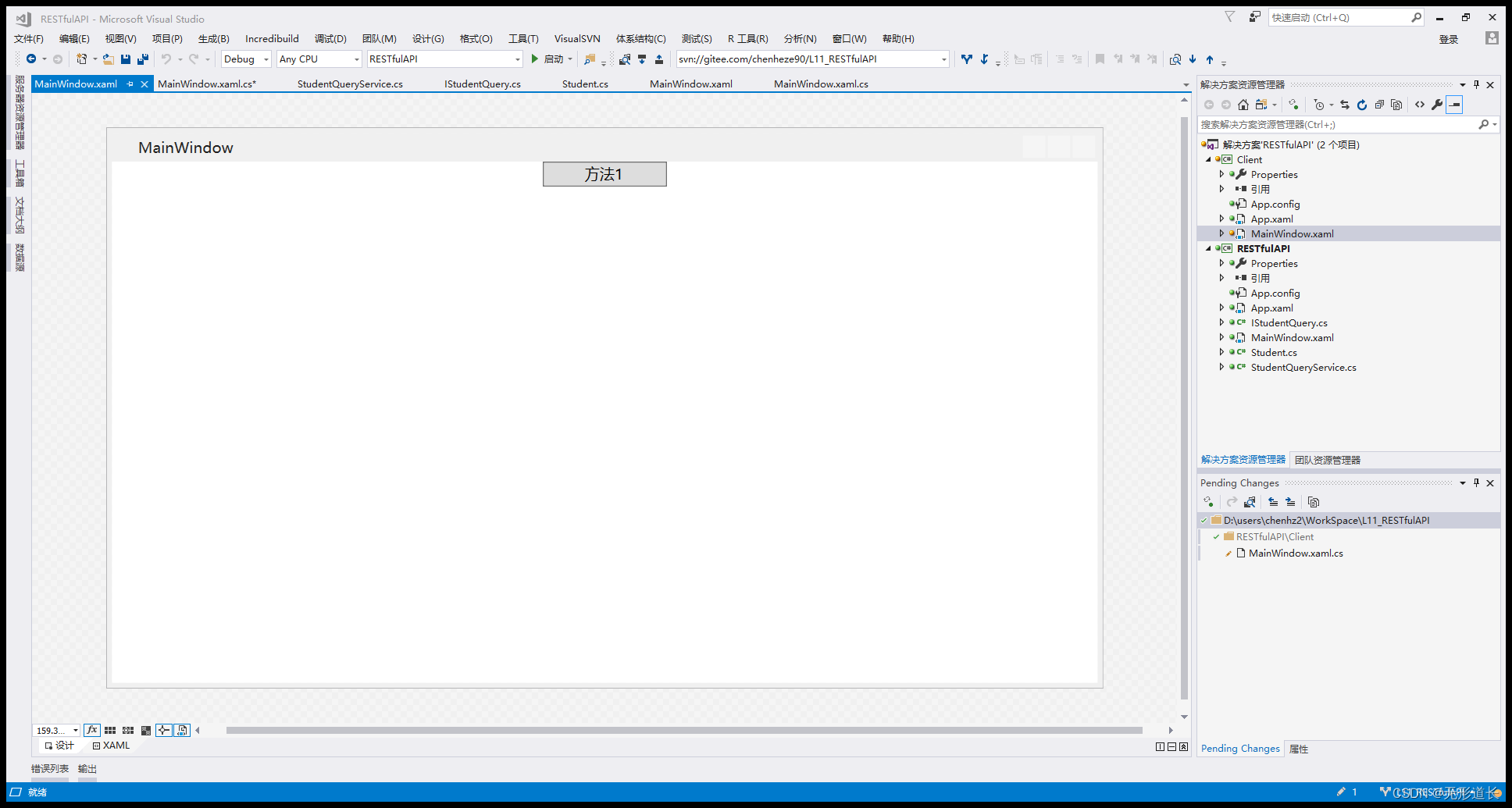Expand StudentQueryService.cs tree node
The height and width of the screenshot is (808, 1512).
[x=1221, y=367]
